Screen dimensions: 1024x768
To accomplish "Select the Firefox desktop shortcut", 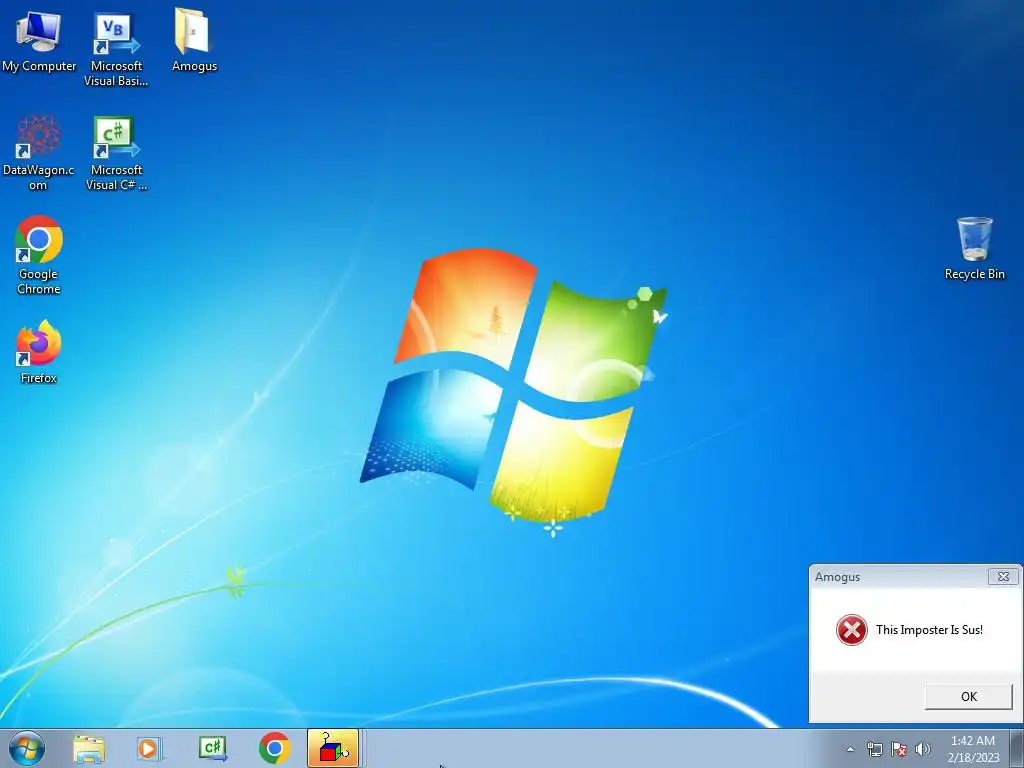I will 39,351.
